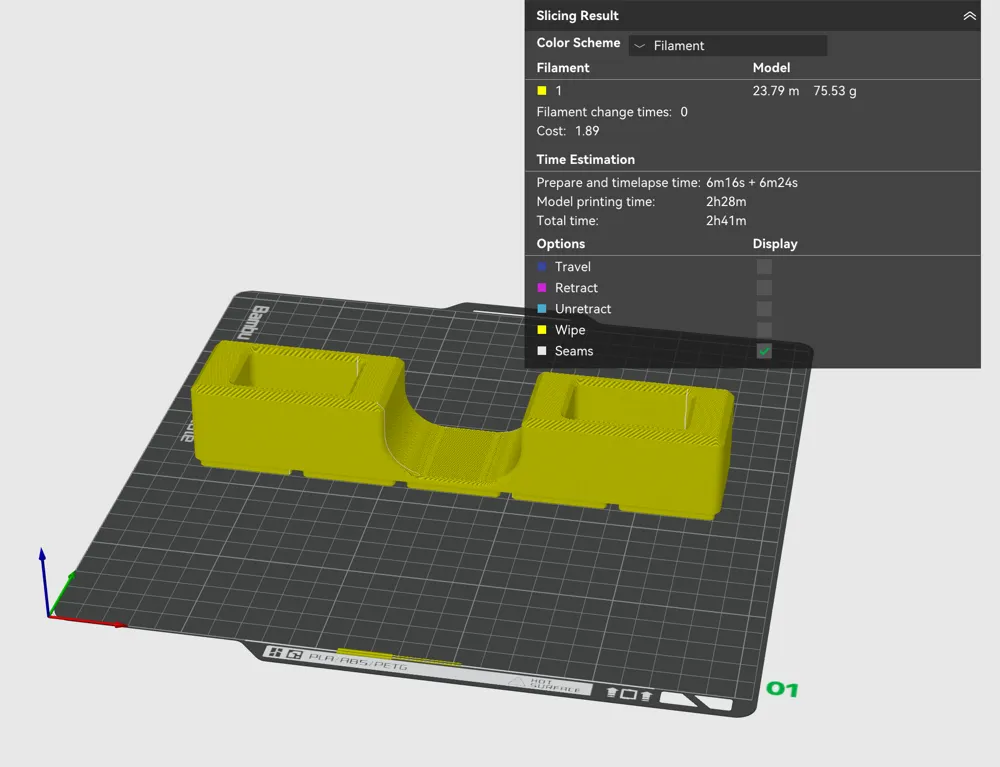Select the green Y-axis arrow of the gizmo
This screenshot has width=1000, height=767.
pos(70,577)
